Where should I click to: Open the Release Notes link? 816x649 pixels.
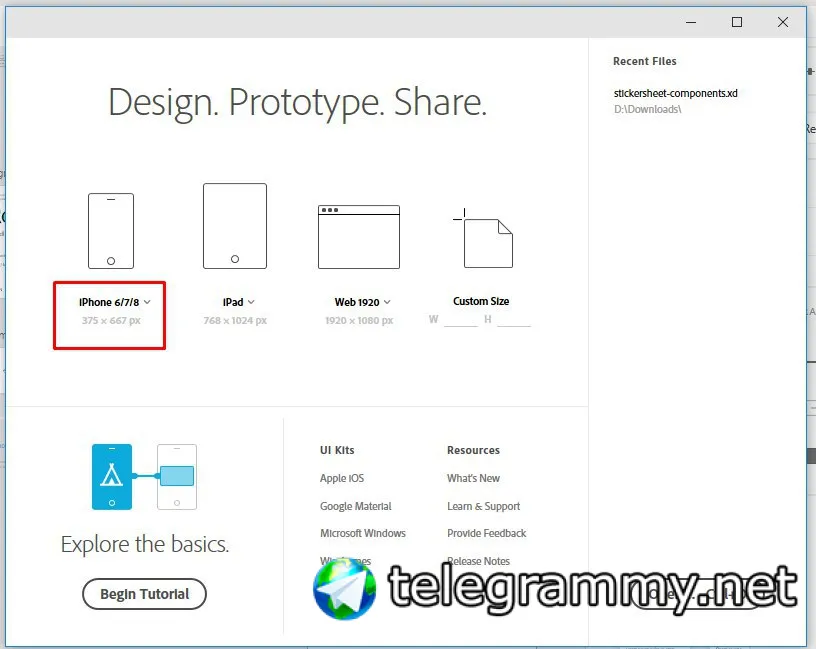(478, 561)
